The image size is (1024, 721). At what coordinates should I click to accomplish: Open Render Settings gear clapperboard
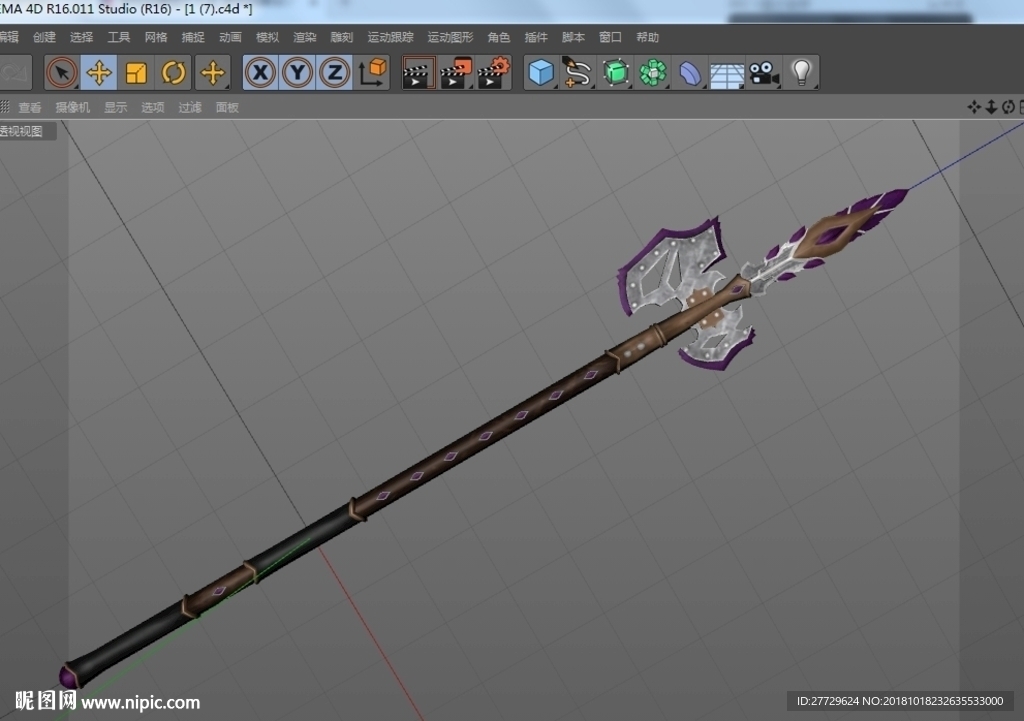click(x=494, y=72)
